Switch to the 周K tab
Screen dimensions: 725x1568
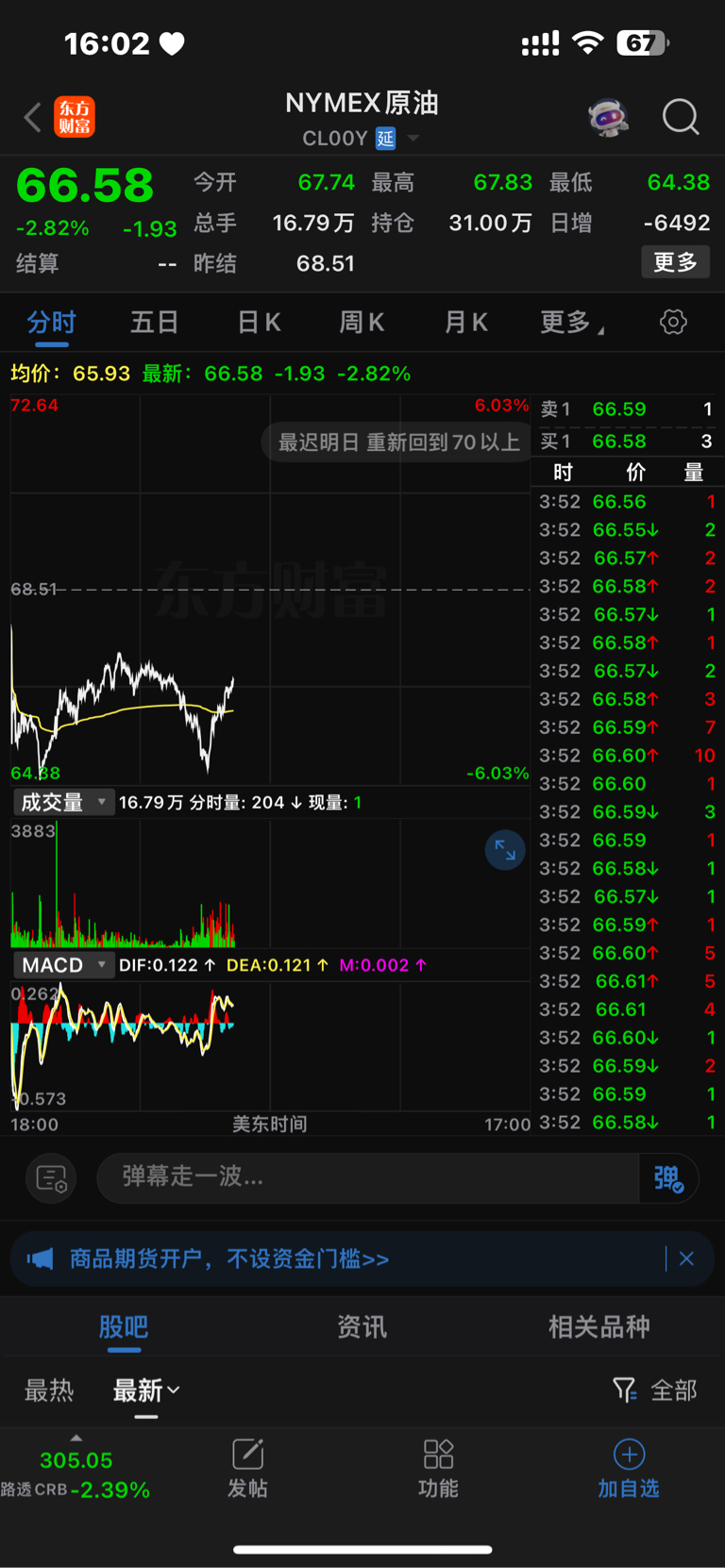pos(362,323)
